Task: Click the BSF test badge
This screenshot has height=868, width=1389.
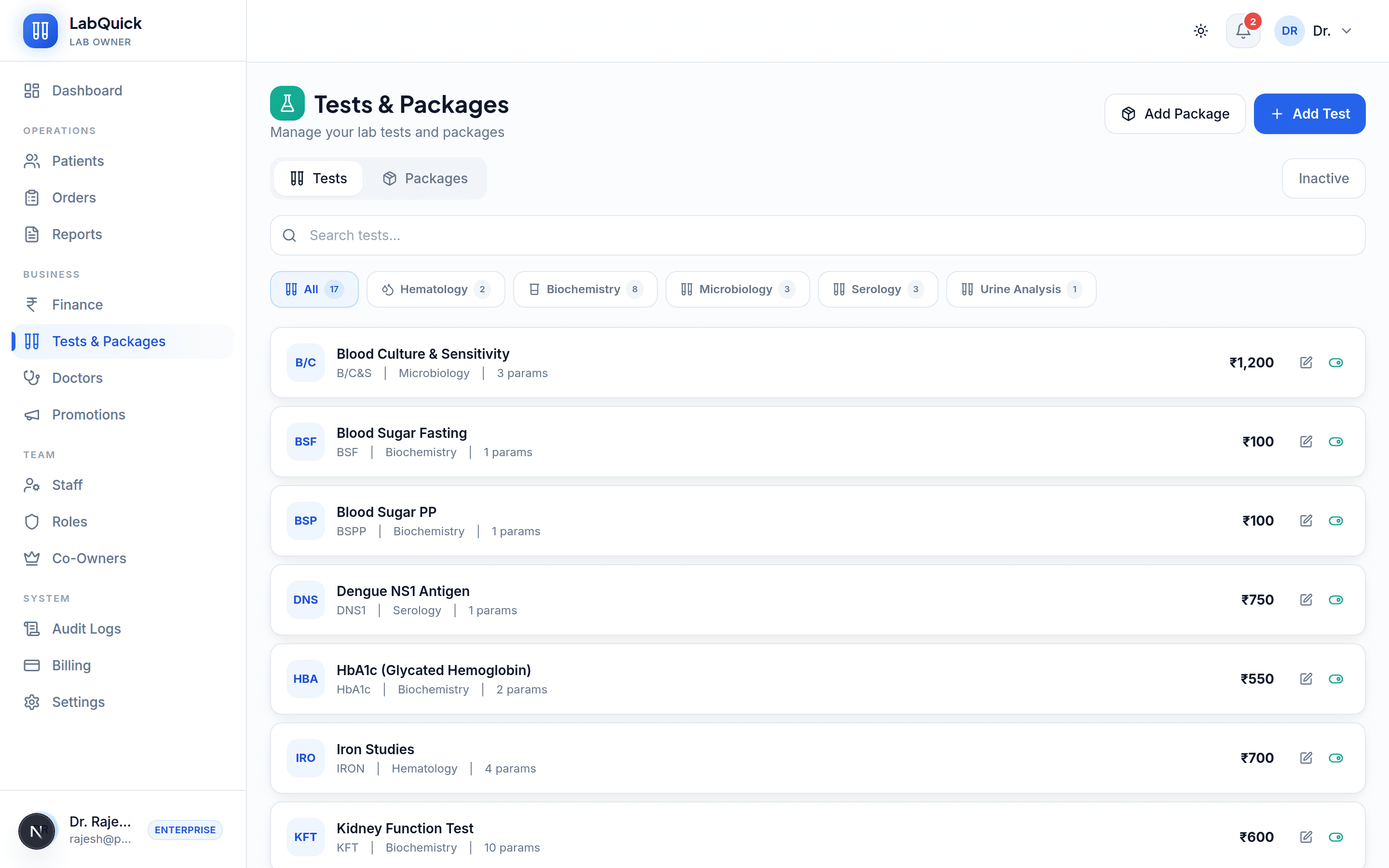Action: [305, 441]
